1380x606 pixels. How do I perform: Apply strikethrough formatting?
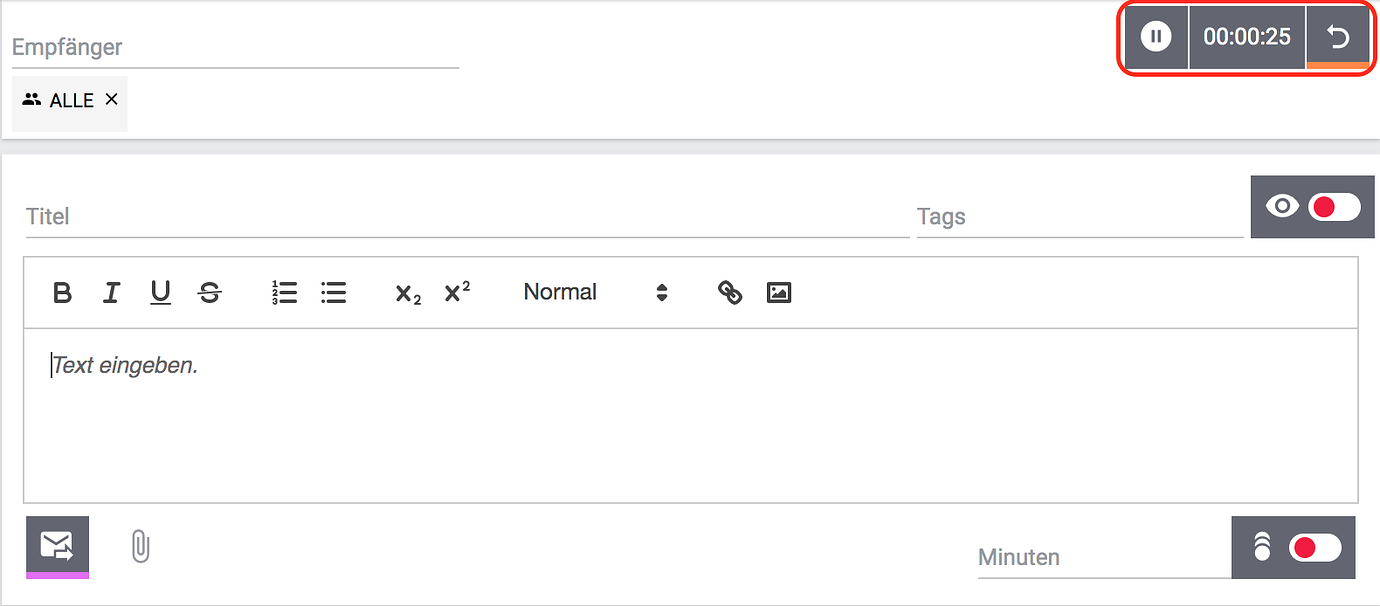coord(210,293)
